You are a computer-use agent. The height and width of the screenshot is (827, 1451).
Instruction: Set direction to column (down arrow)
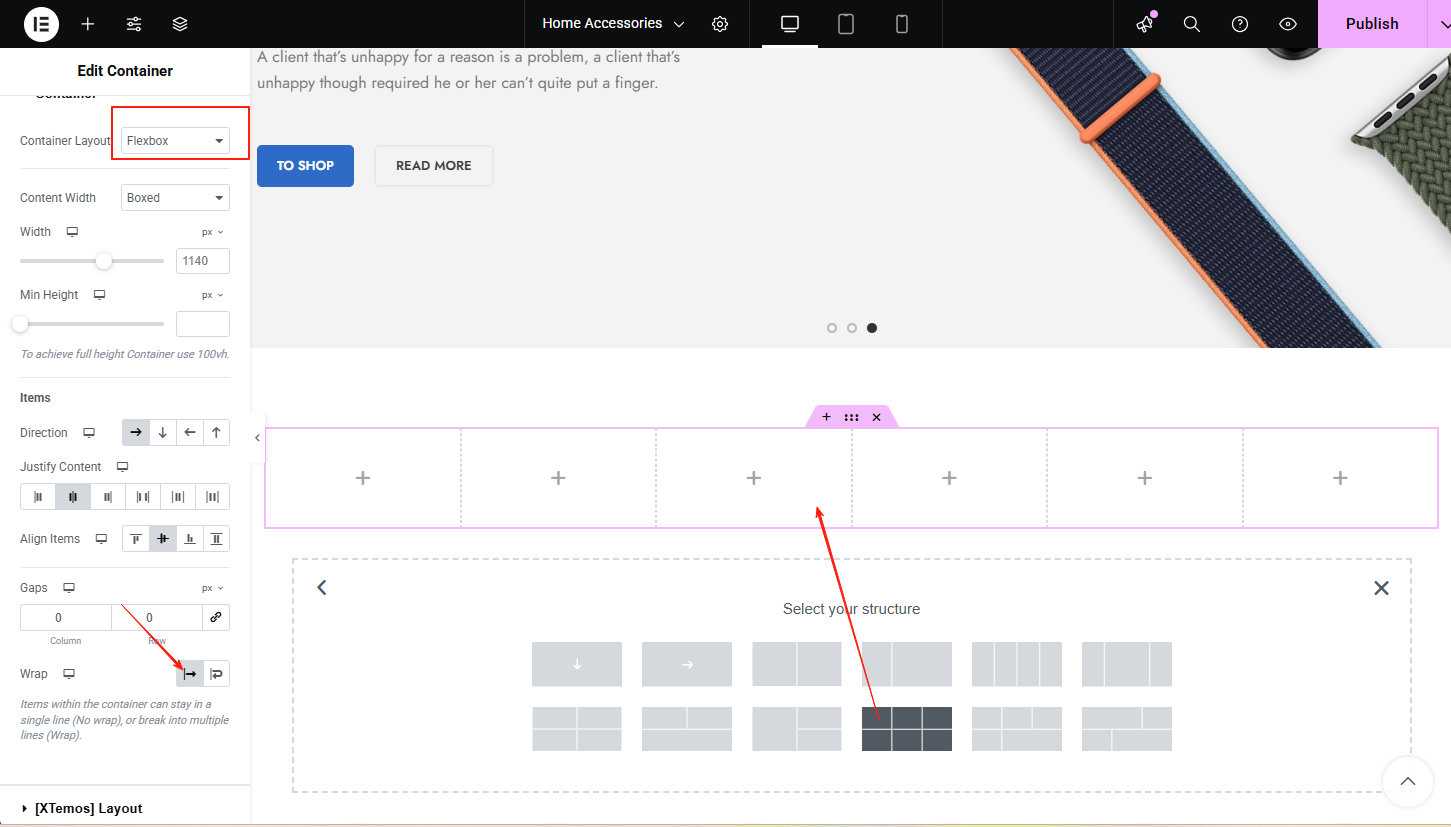point(163,433)
